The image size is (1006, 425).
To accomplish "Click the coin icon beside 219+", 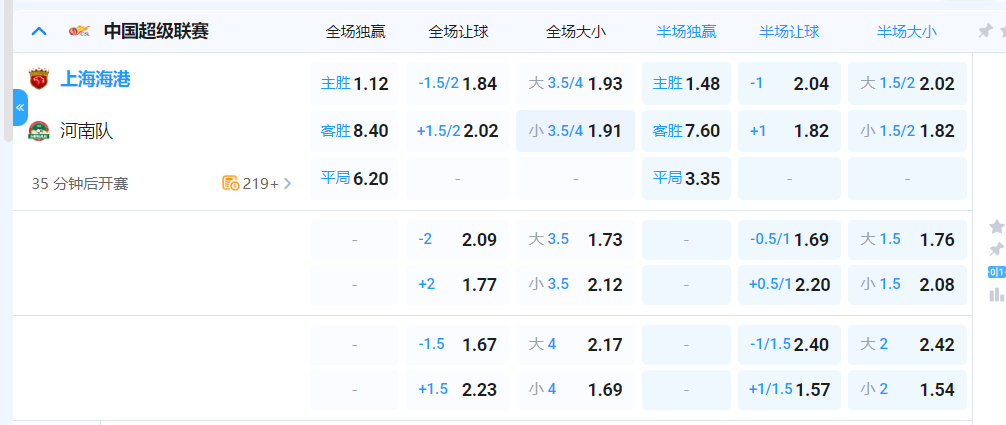I will point(230,183).
